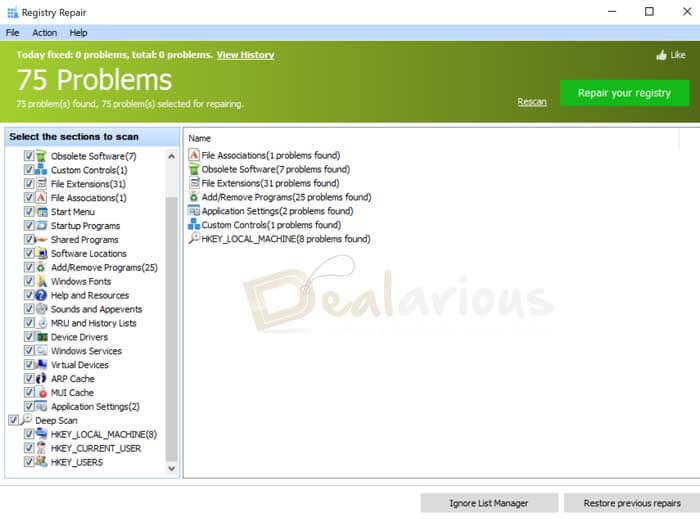This screenshot has width=700, height=519.
Task: Uncheck the Obsolete Software checkbox
Action: 29,156
